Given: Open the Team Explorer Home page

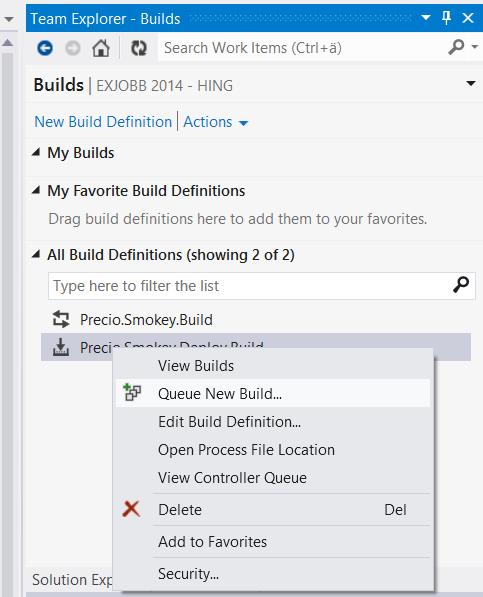Looking at the screenshot, I should 101,48.
